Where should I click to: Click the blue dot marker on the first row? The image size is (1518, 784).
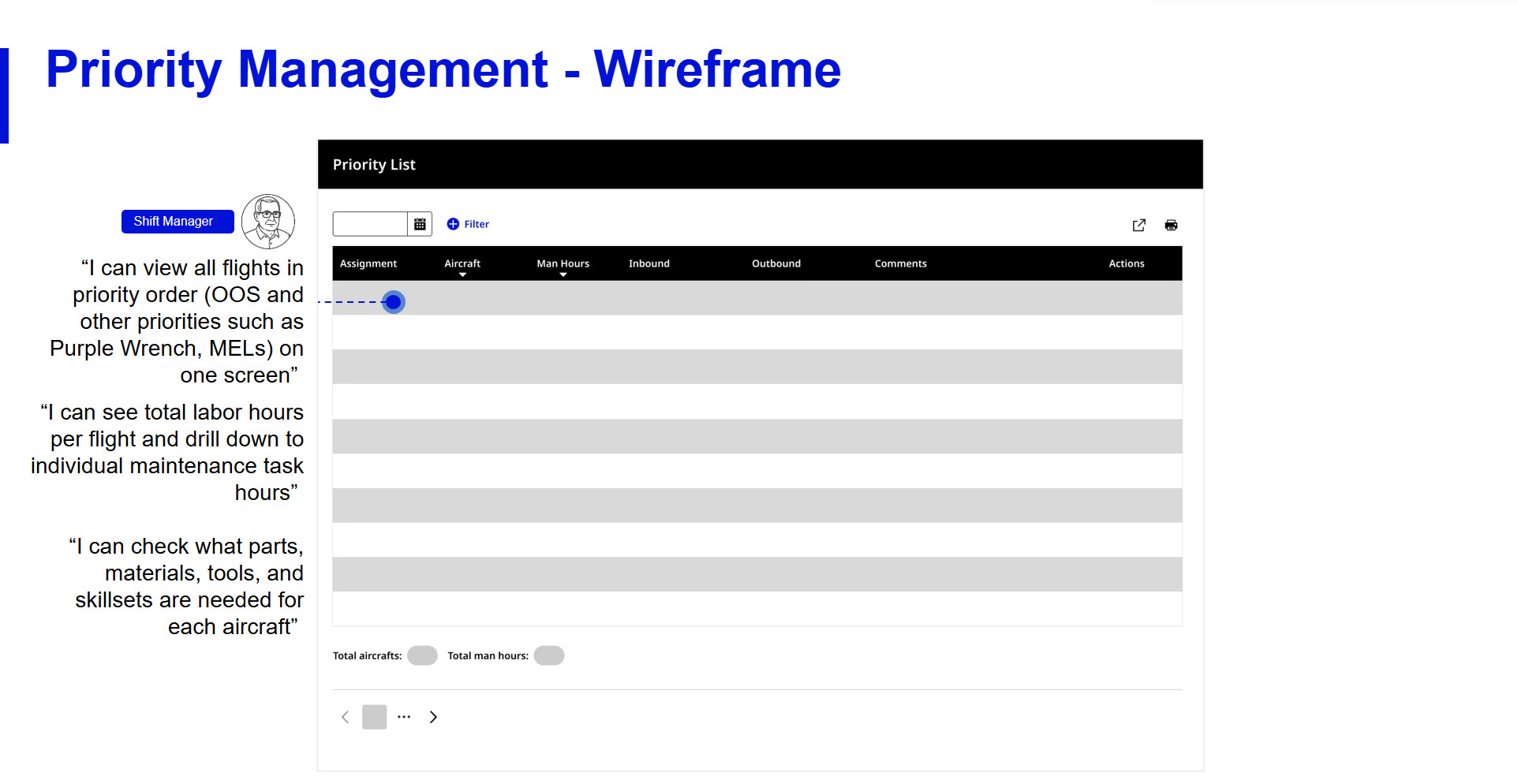(394, 301)
